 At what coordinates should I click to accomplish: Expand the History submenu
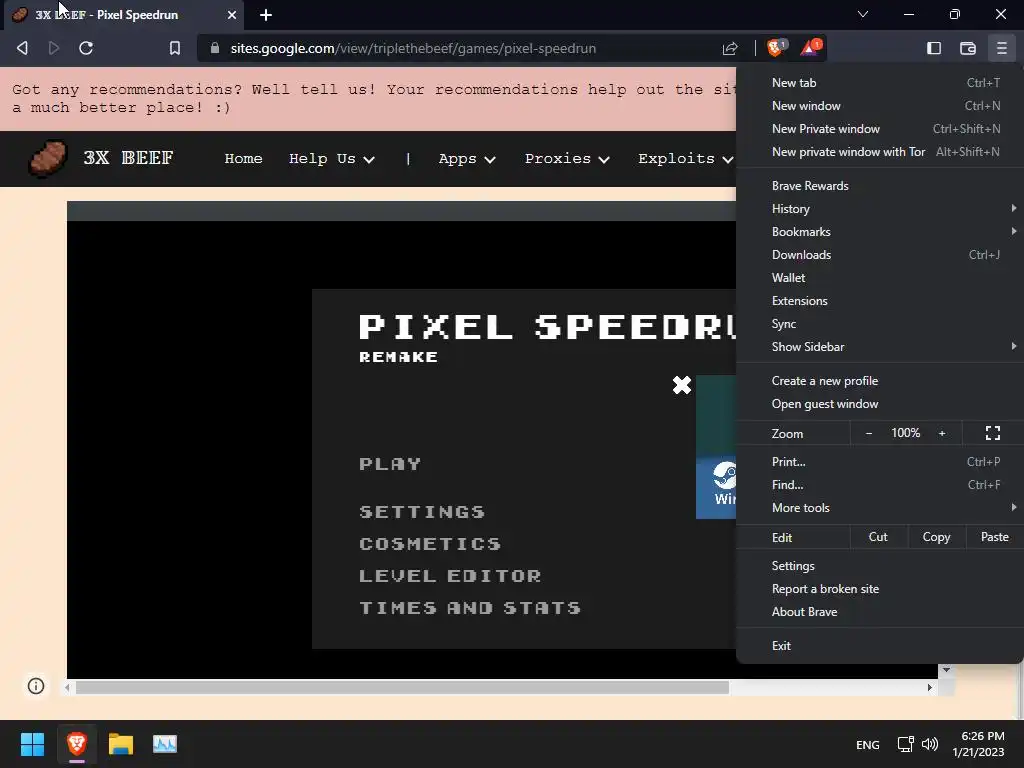pos(880,209)
